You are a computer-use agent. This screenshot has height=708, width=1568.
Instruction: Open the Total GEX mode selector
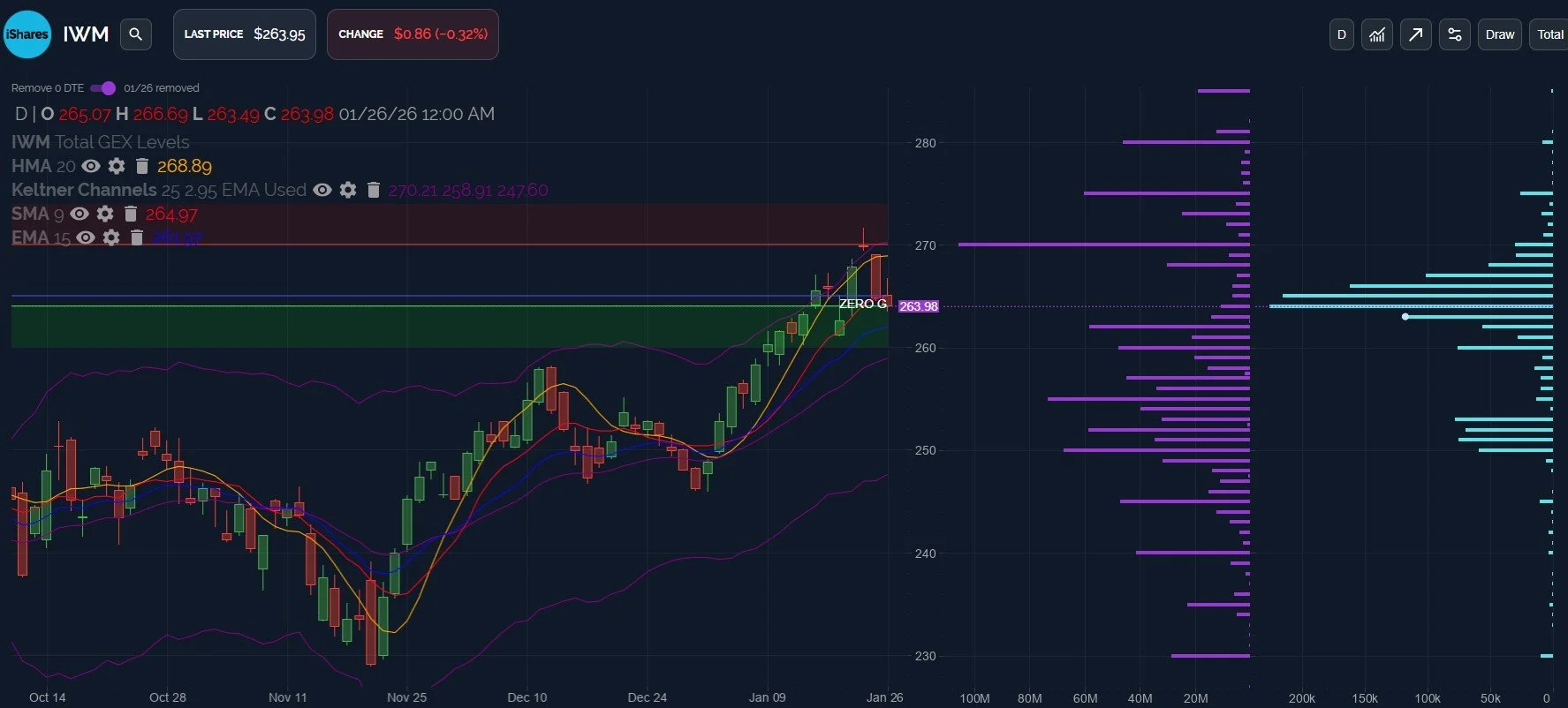1549,34
